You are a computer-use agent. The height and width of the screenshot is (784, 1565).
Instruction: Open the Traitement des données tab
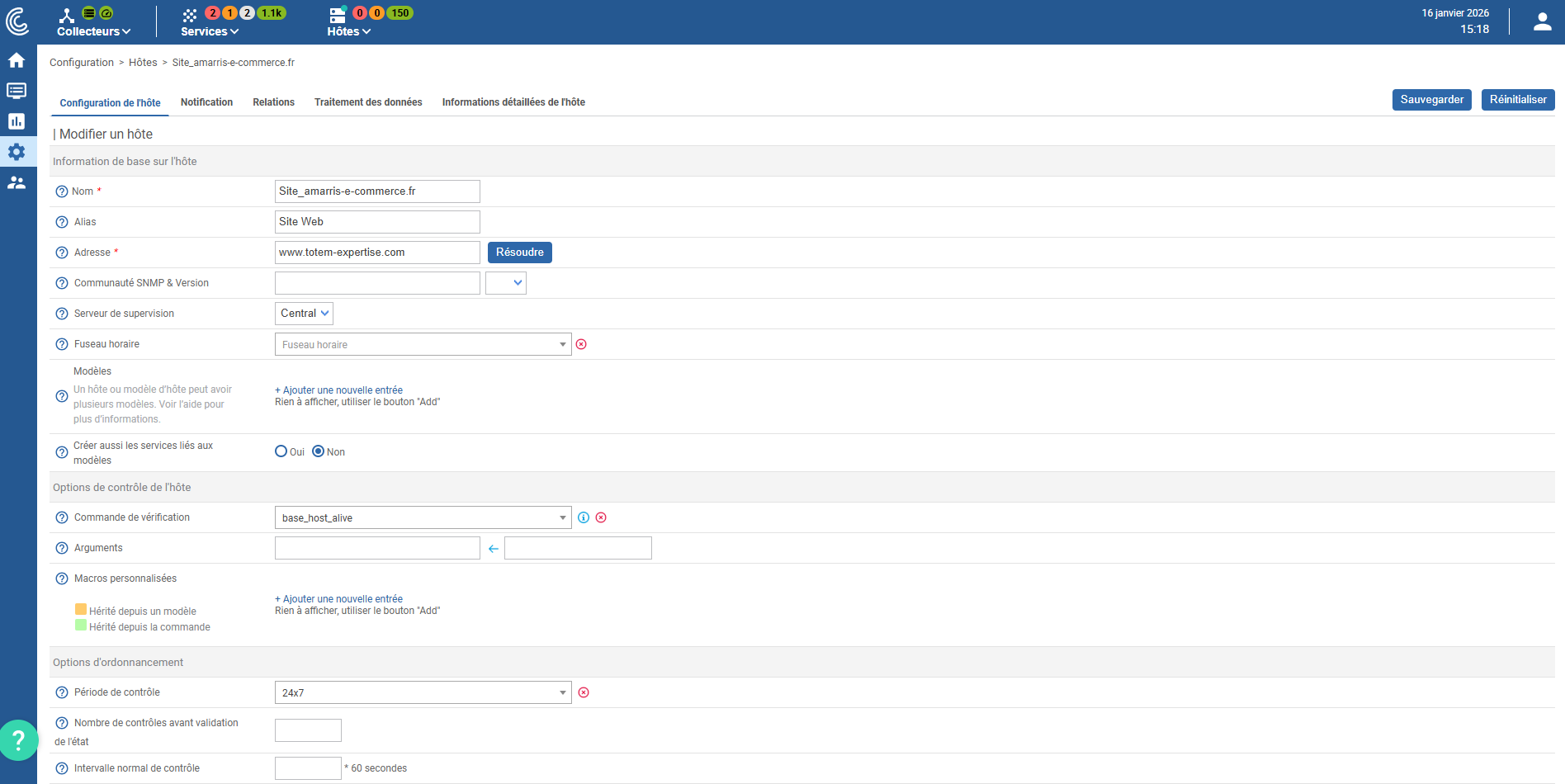pos(368,102)
